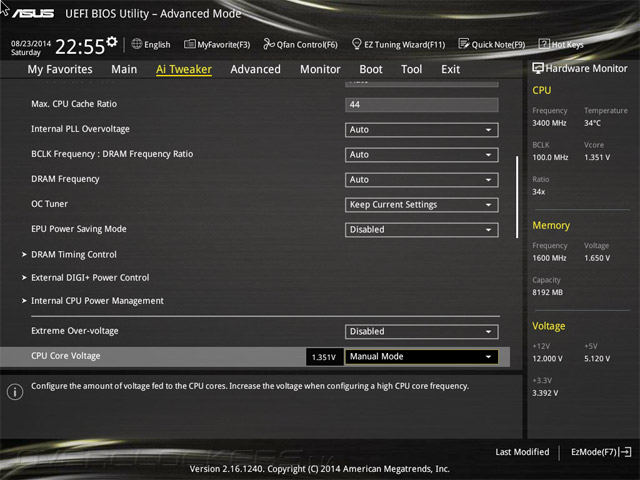This screenshot has width=640, height=480.
Task: Open Internal PLL Overvoltage dropdown
Action: 422,130
